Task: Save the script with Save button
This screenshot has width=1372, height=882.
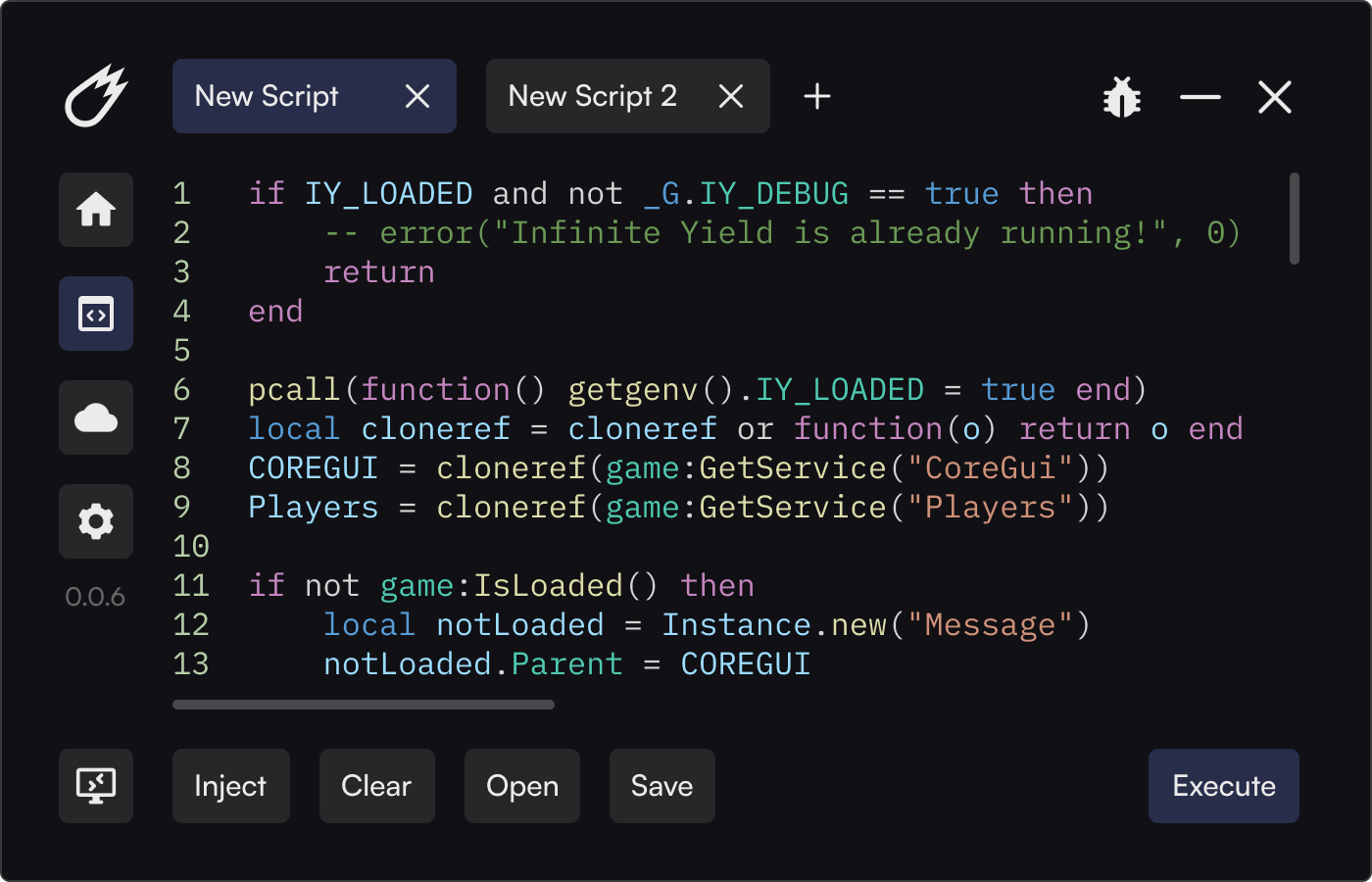Action: 662,786
